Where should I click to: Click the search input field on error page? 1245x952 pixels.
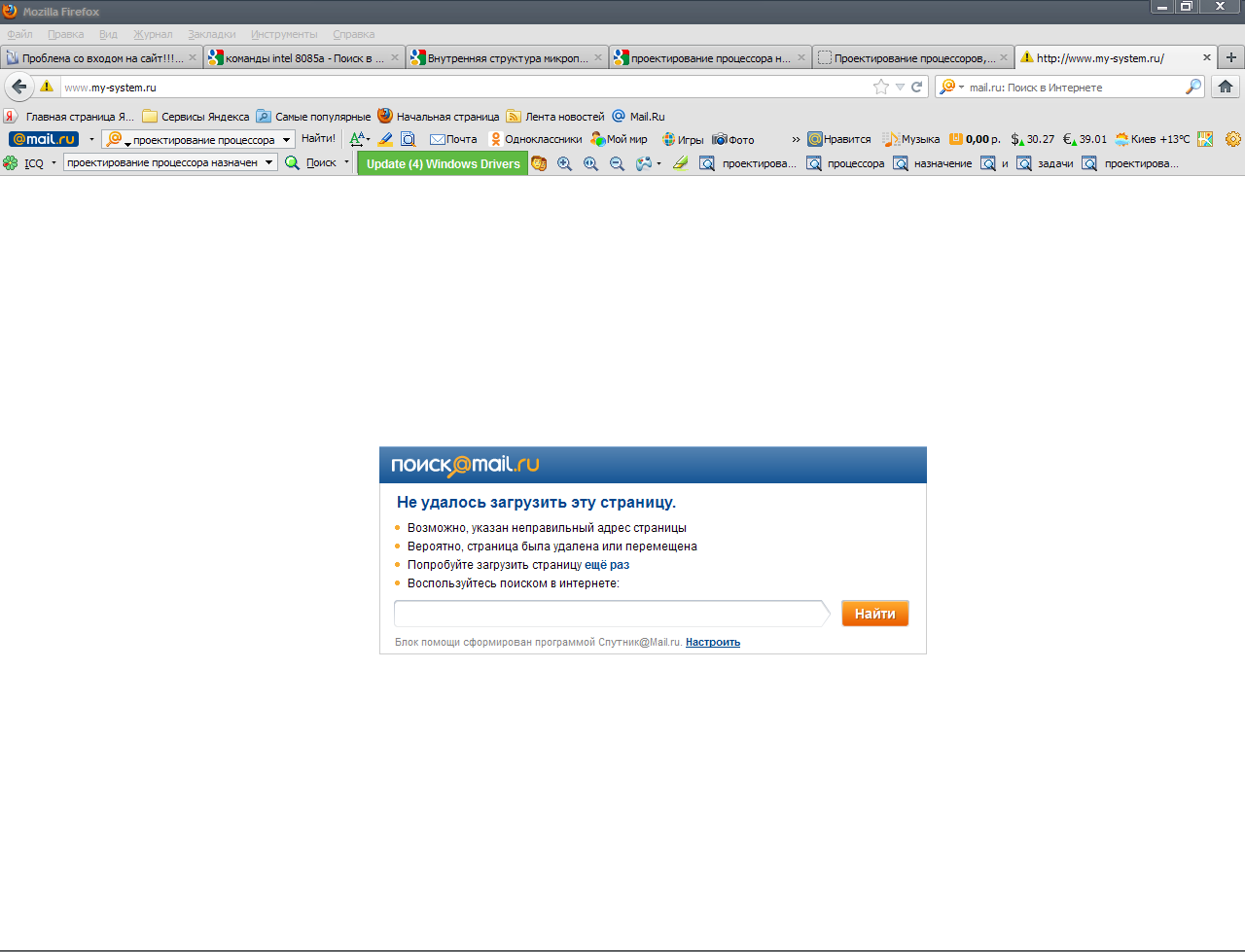[x=611, y=614]
